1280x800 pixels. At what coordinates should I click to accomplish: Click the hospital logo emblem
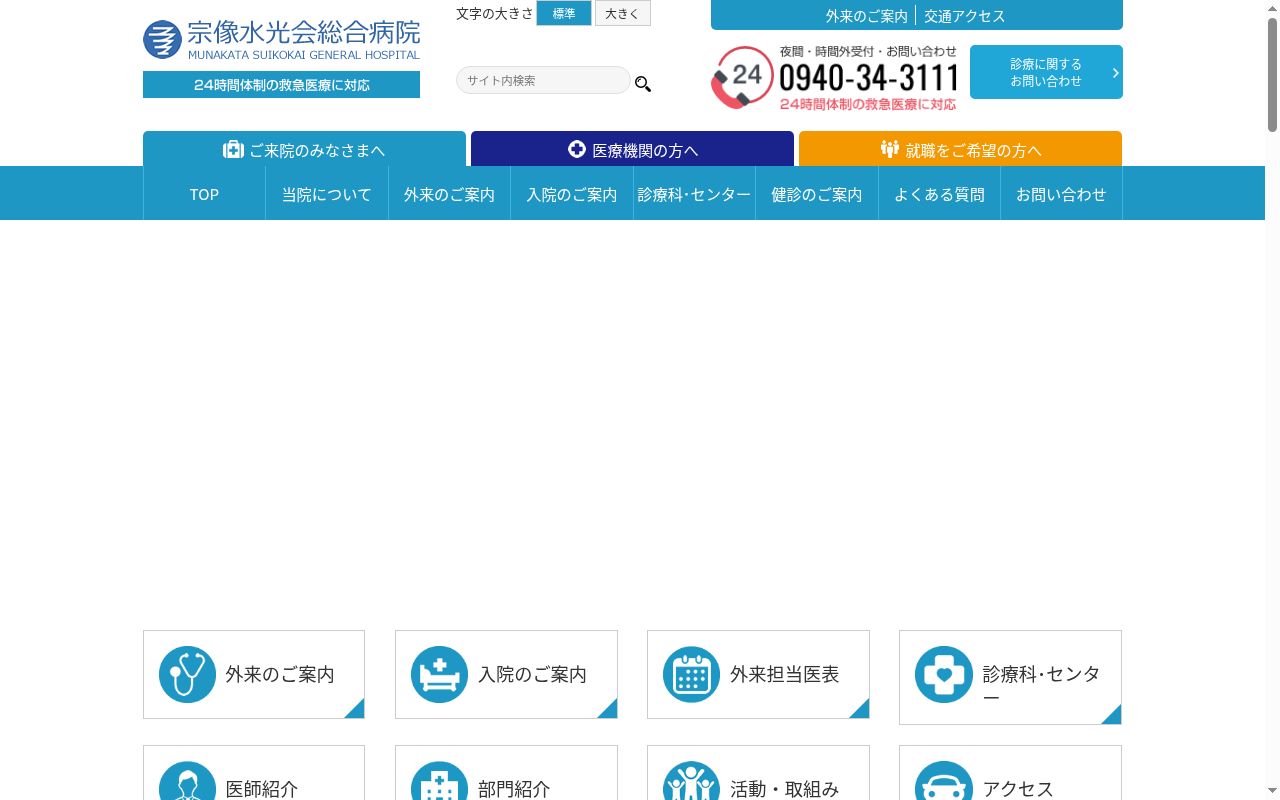pyautogui.click(x=162, y=40)
